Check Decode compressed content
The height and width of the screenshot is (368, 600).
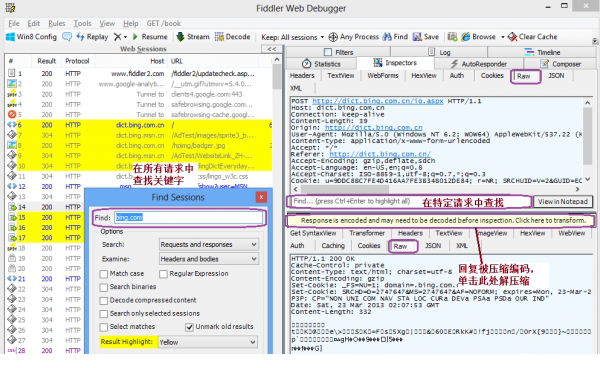click(x=103, y=301)
